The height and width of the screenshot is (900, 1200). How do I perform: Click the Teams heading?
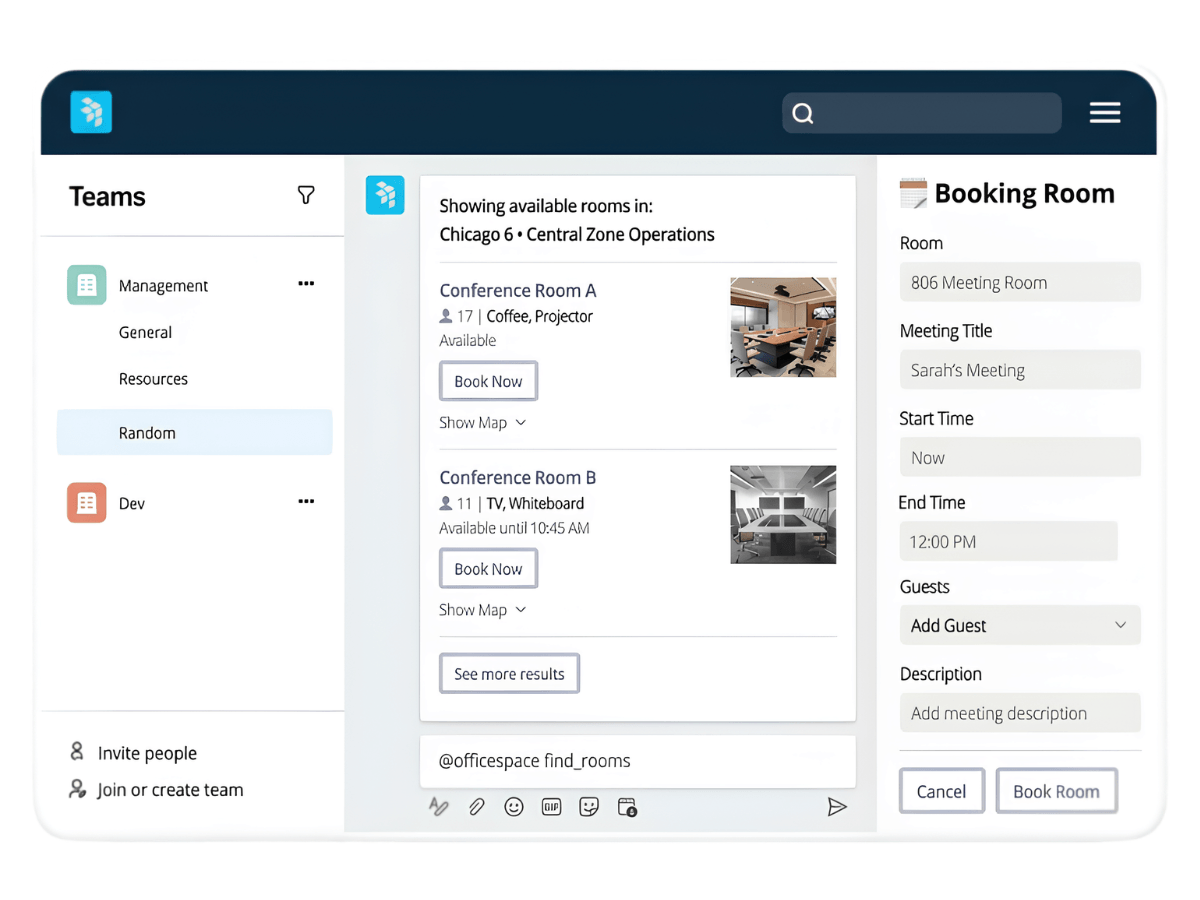[x=107, y=196]
